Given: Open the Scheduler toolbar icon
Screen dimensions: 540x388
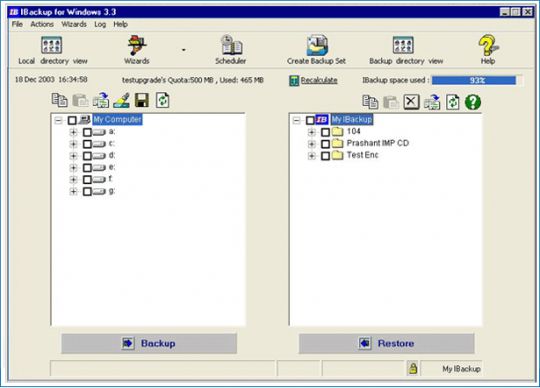Looking at the screenshot, I should click(x=231, y=45).
